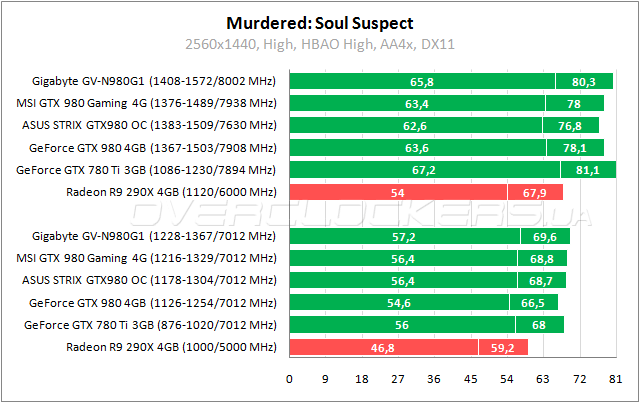Click the 63,4 bar value

coord(417,104)
